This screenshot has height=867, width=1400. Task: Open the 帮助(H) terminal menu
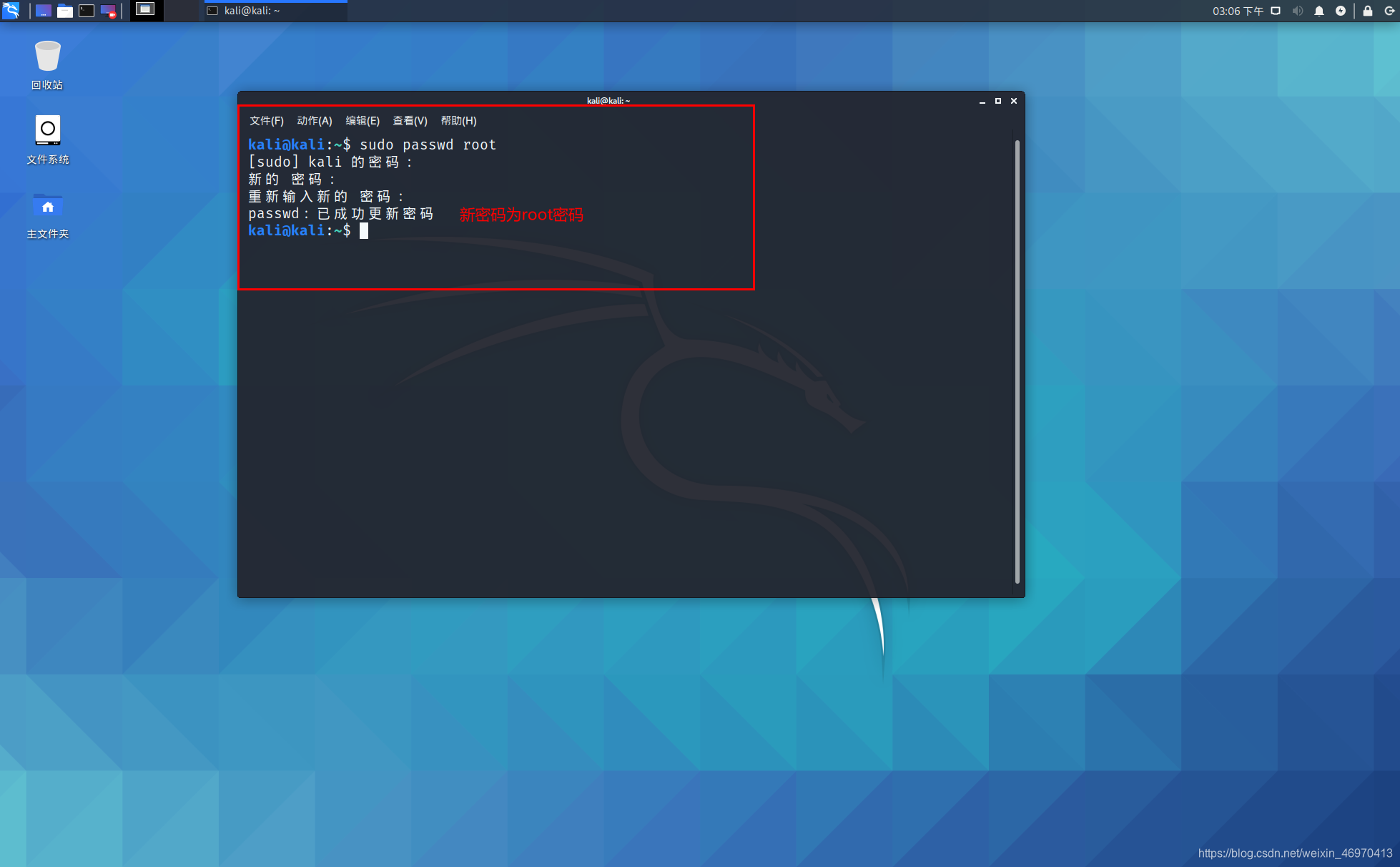458,121
